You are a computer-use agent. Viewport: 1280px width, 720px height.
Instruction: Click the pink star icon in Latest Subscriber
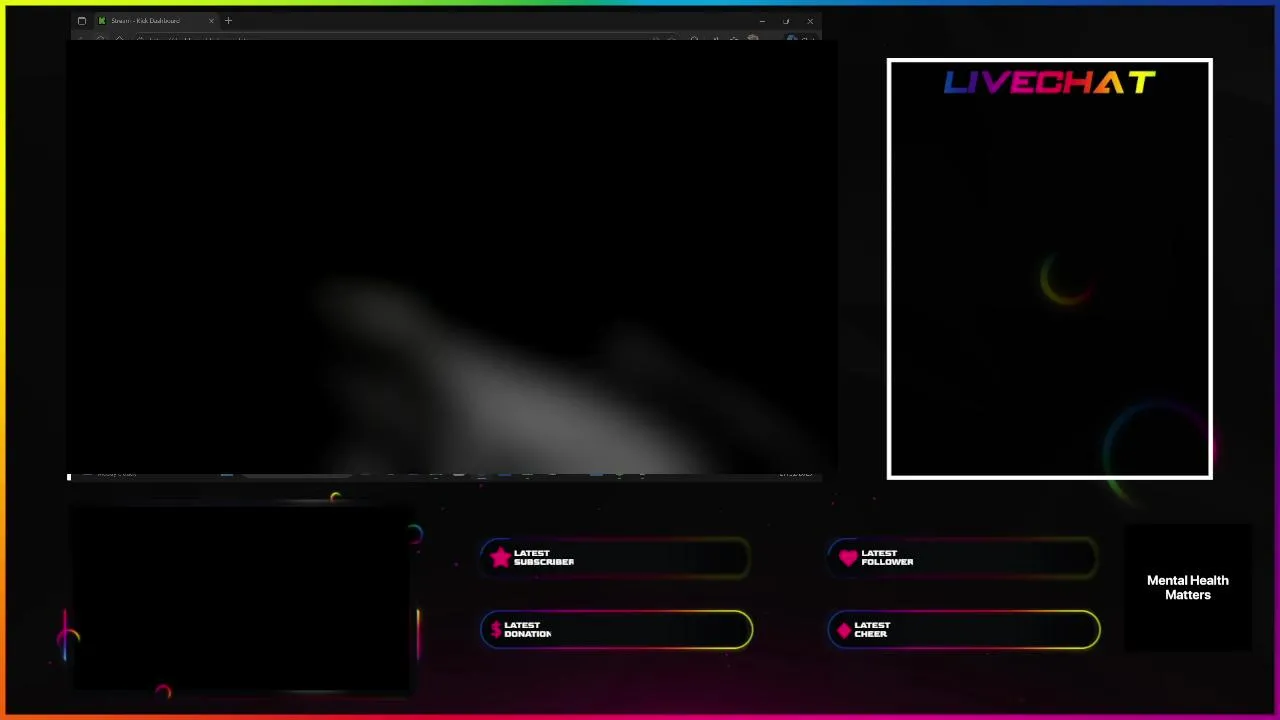pyautogui.click(x=500, y=558)
